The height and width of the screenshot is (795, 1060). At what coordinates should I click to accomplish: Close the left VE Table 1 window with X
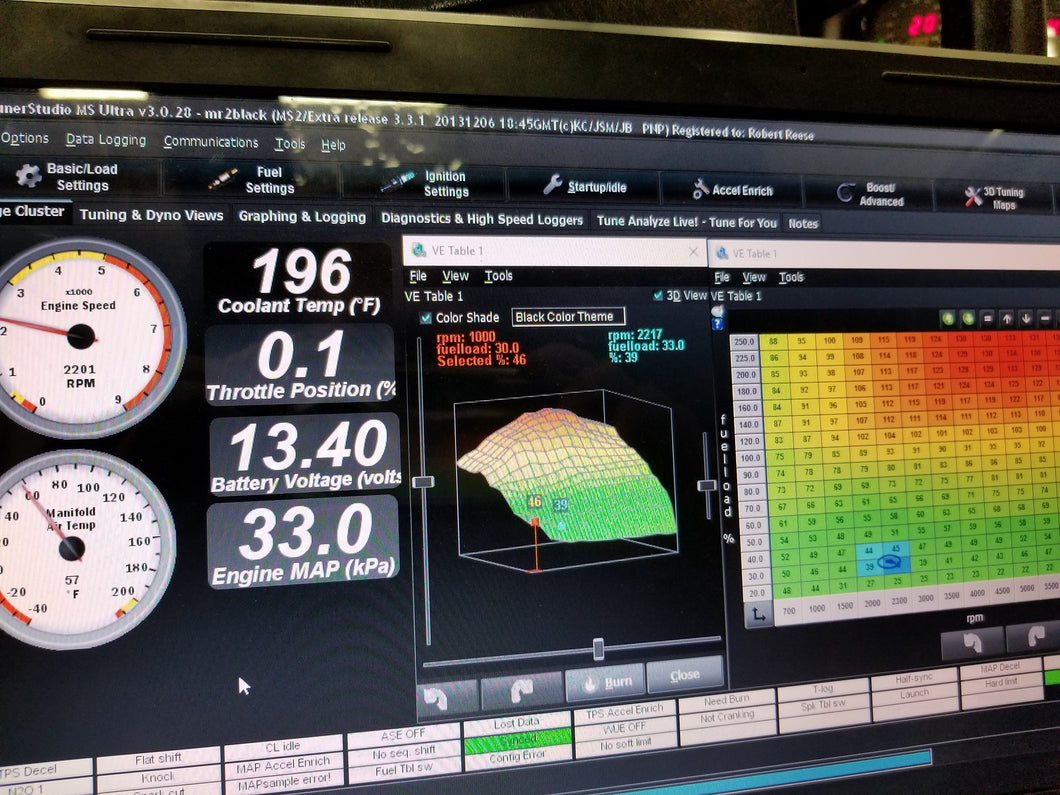[693, 252]
